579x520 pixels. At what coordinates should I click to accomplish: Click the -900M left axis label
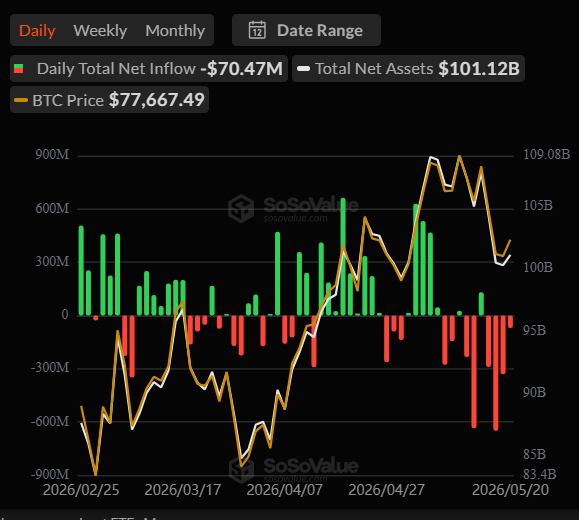point(50,475)
